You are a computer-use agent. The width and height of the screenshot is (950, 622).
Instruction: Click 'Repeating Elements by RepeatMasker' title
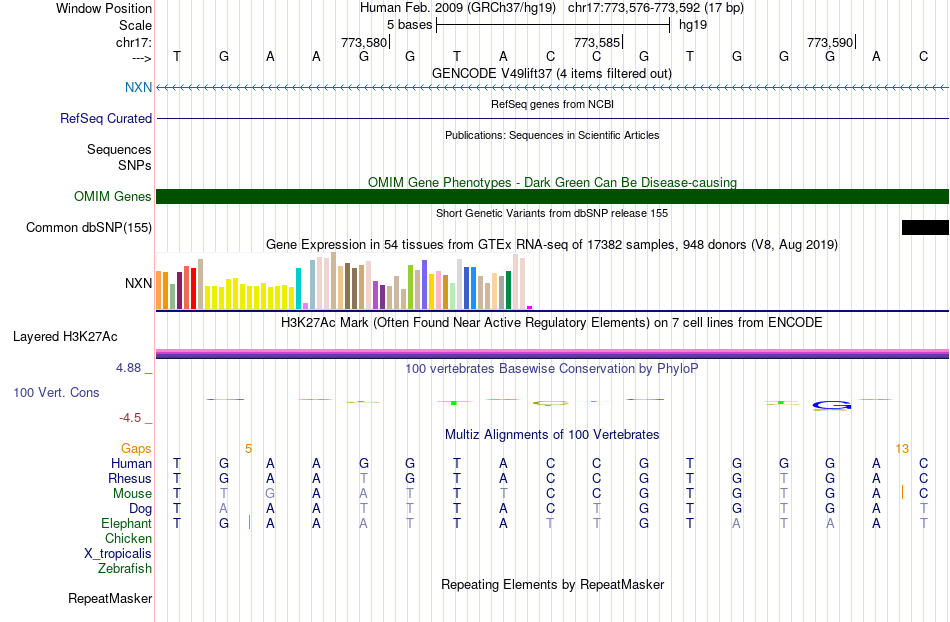click(552, 584)
